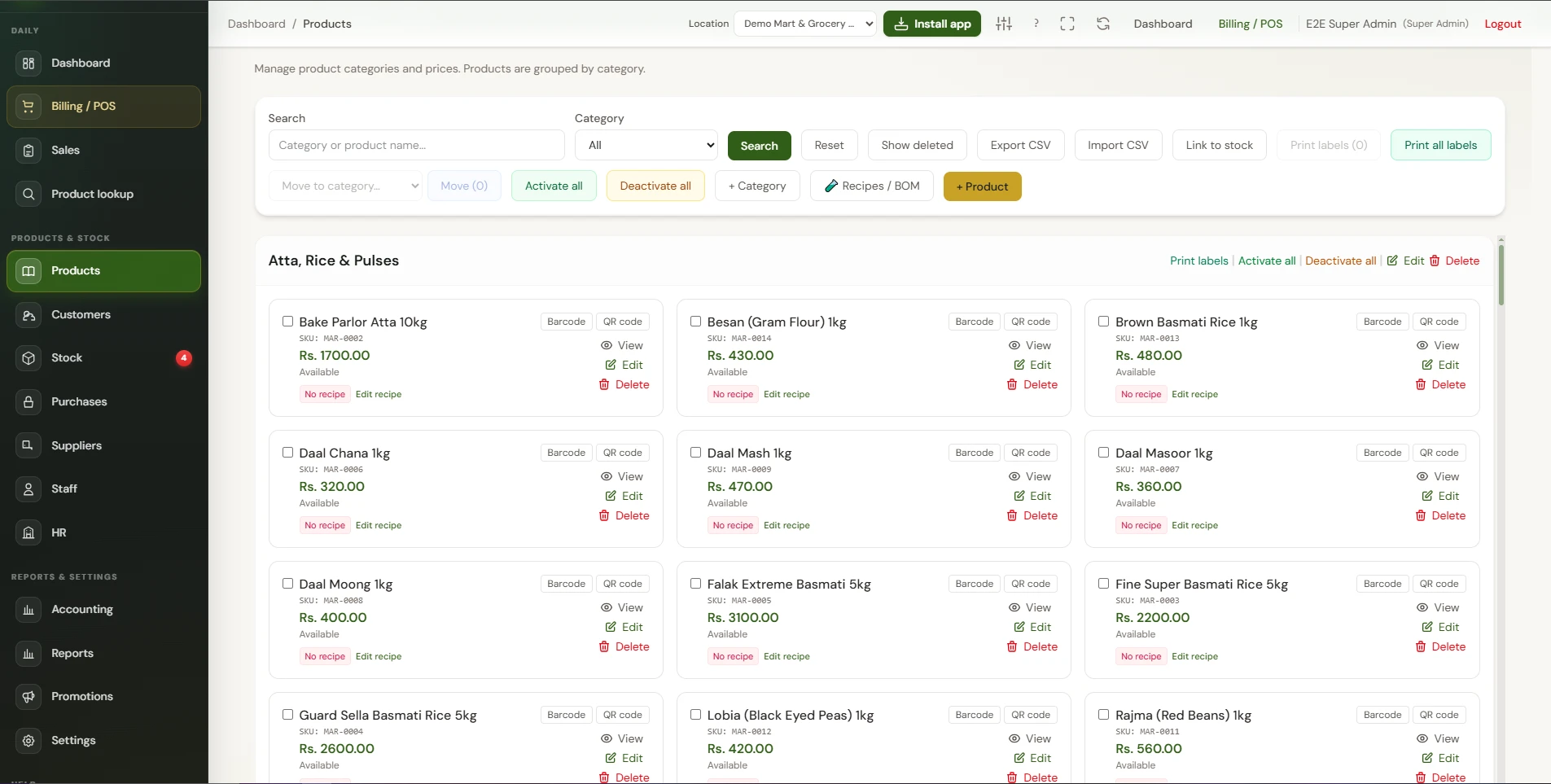Open the Billing / POS cart icon
Screen dimensions: 1551x784
(x=28, y=107)
